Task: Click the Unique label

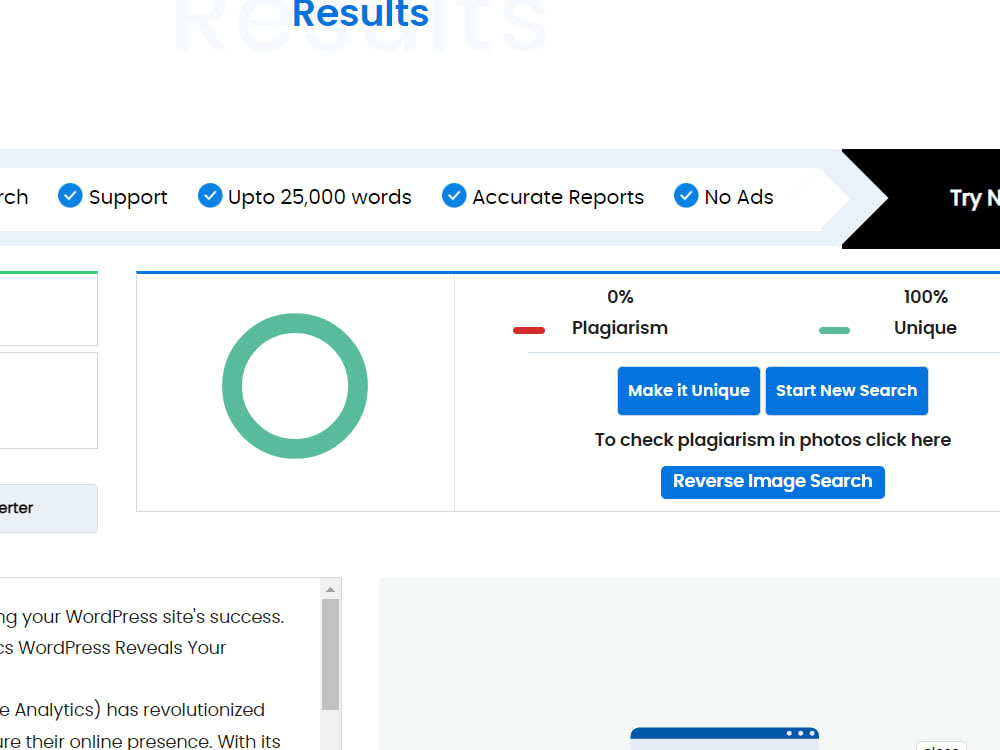Action: [925, 328]
